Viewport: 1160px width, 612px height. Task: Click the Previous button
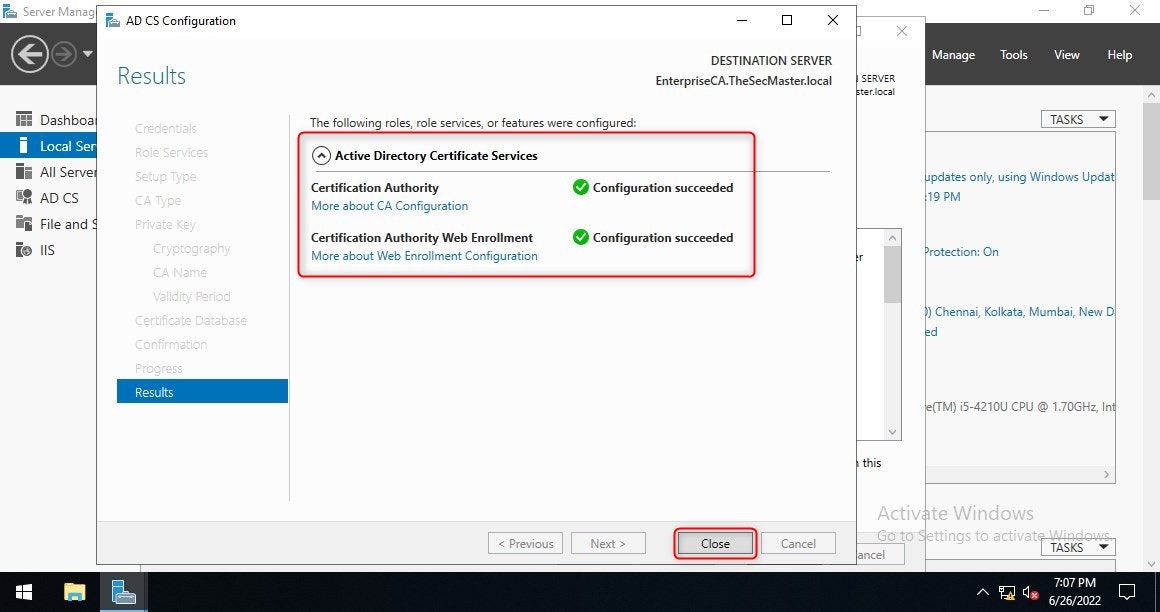(525, 543)
